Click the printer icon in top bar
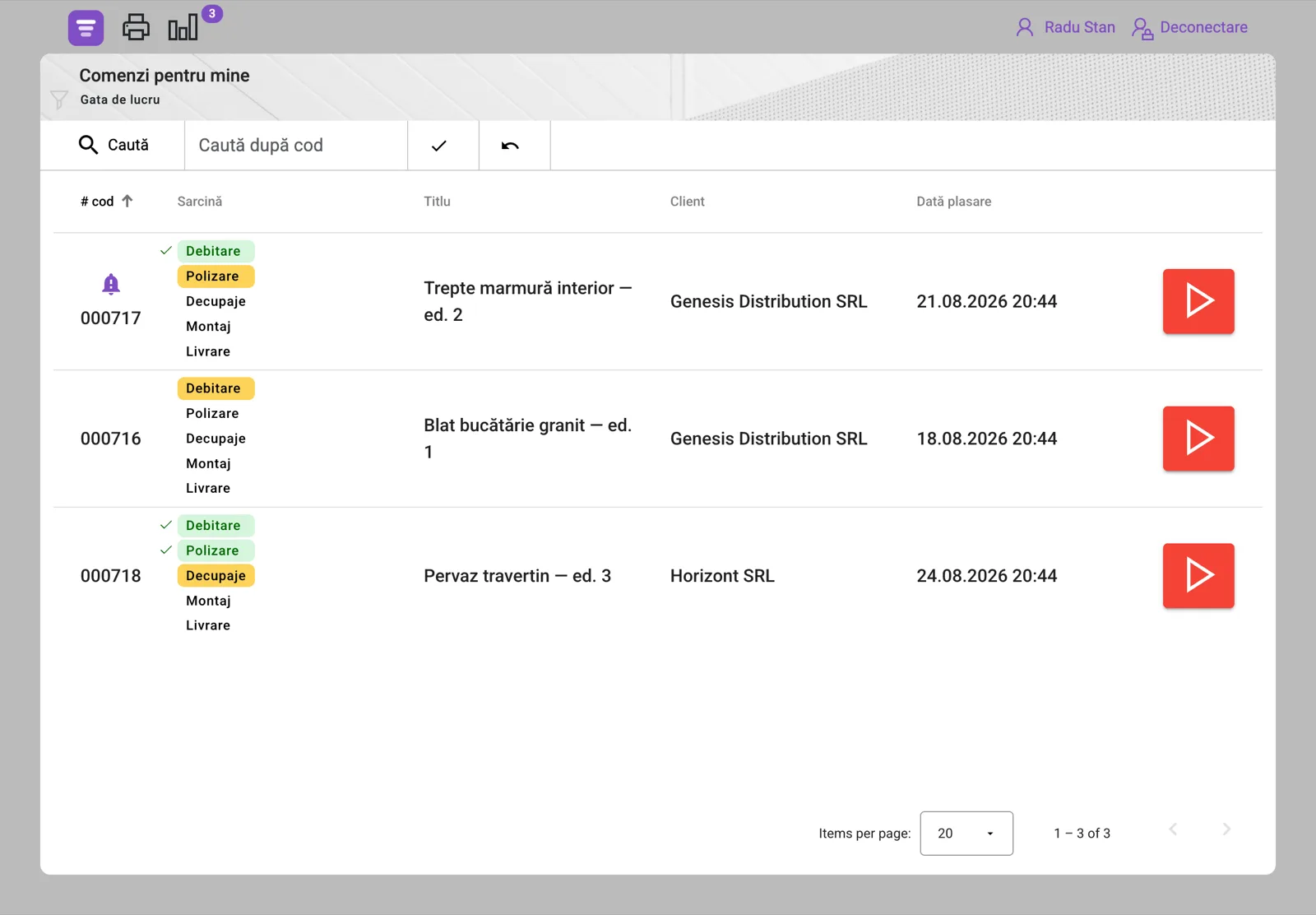The width and height of the screenshot is (1316, 915). click(137, 27)
